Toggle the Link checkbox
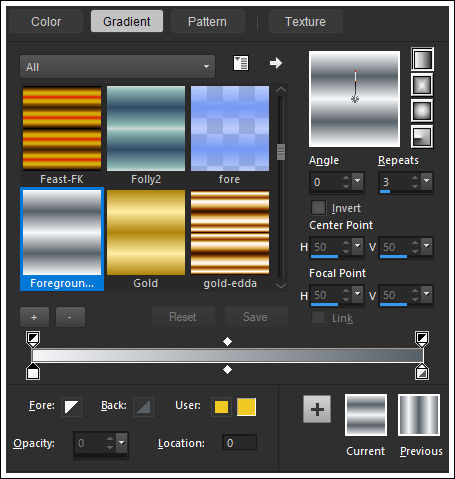 (318, 318)
